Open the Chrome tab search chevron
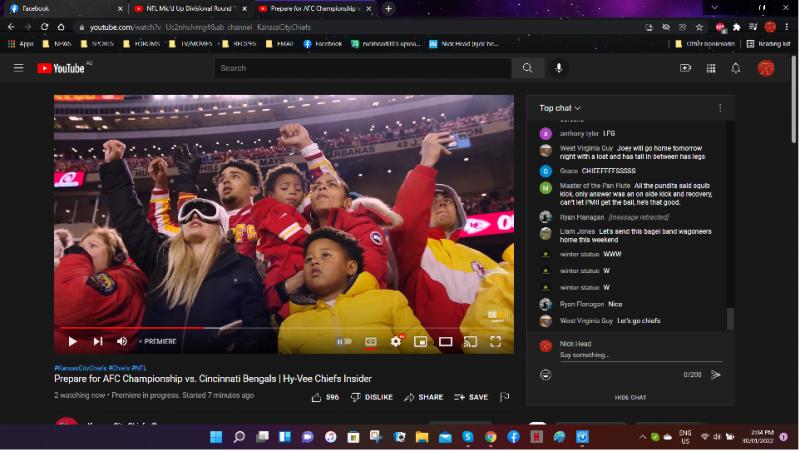This screenshot has width=800, height=452. coord(714,8)
